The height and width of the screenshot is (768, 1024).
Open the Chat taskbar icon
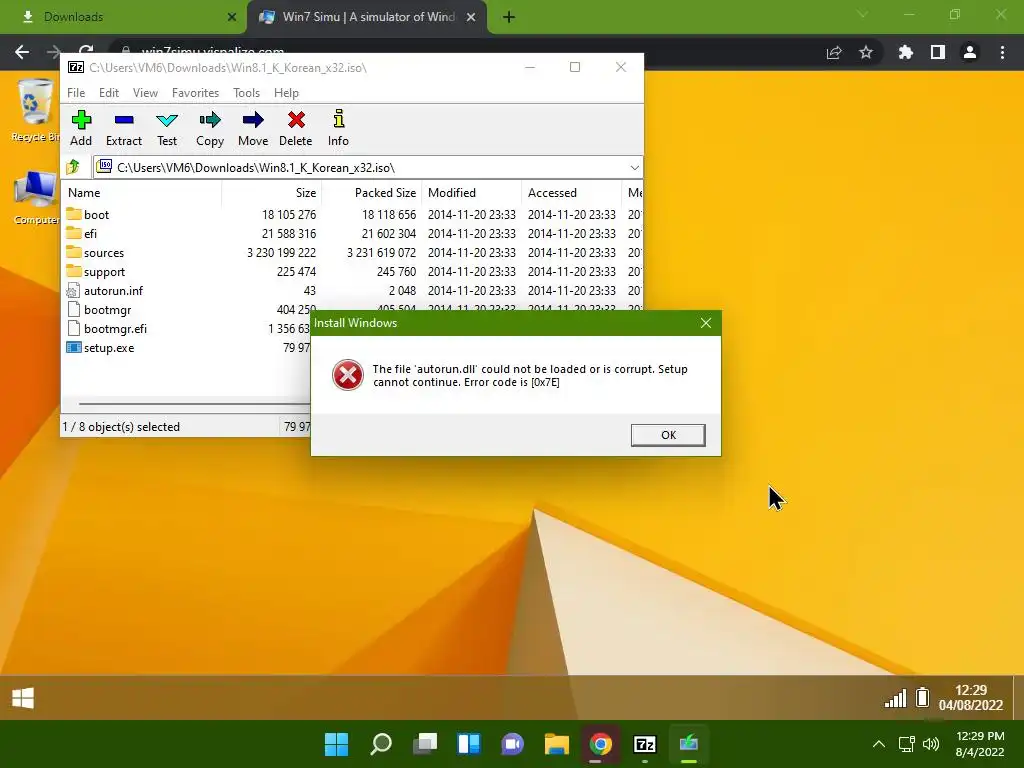(513, 744)
